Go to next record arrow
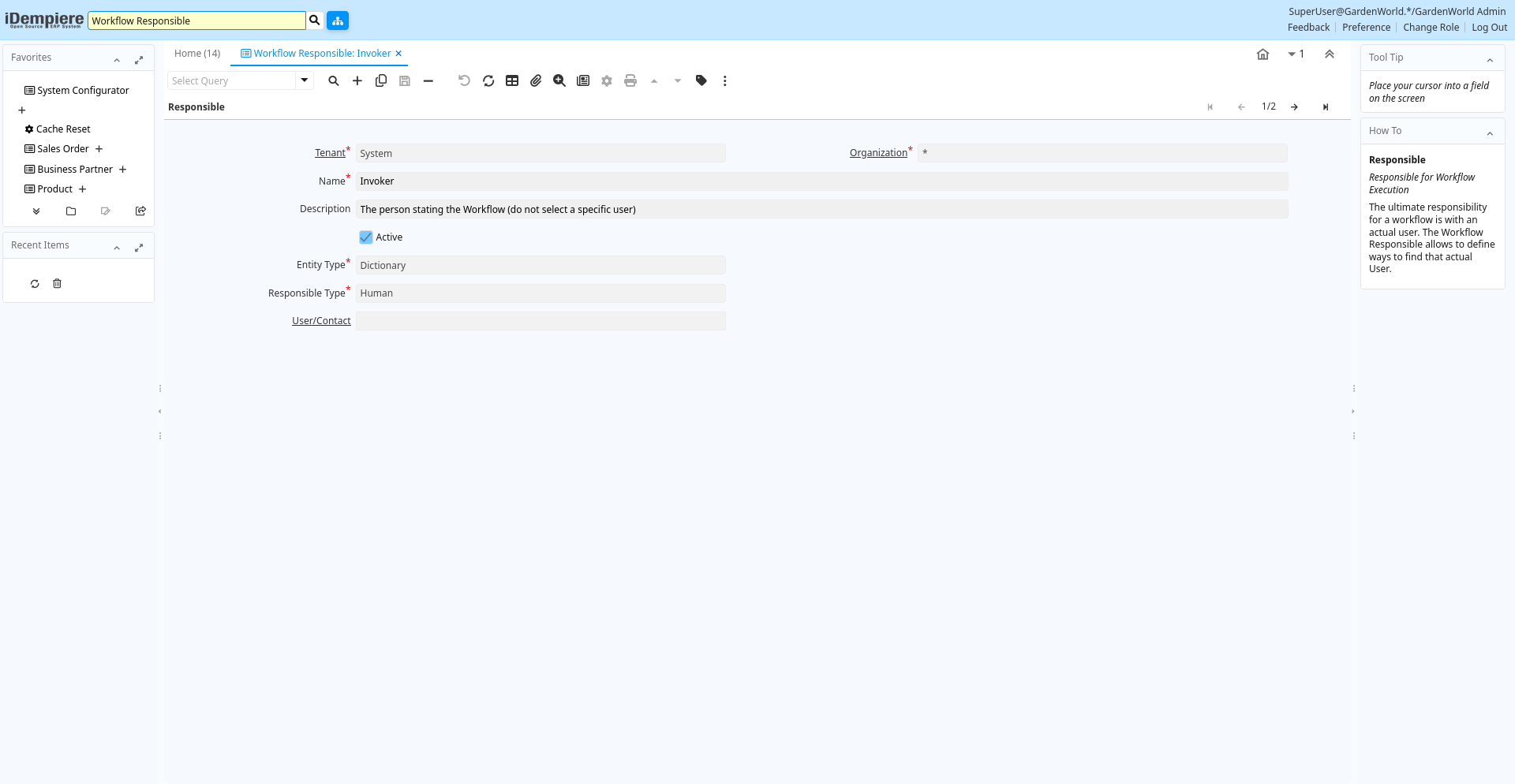The width and height of the screenshot is (1515, 784). (1295, 107)
